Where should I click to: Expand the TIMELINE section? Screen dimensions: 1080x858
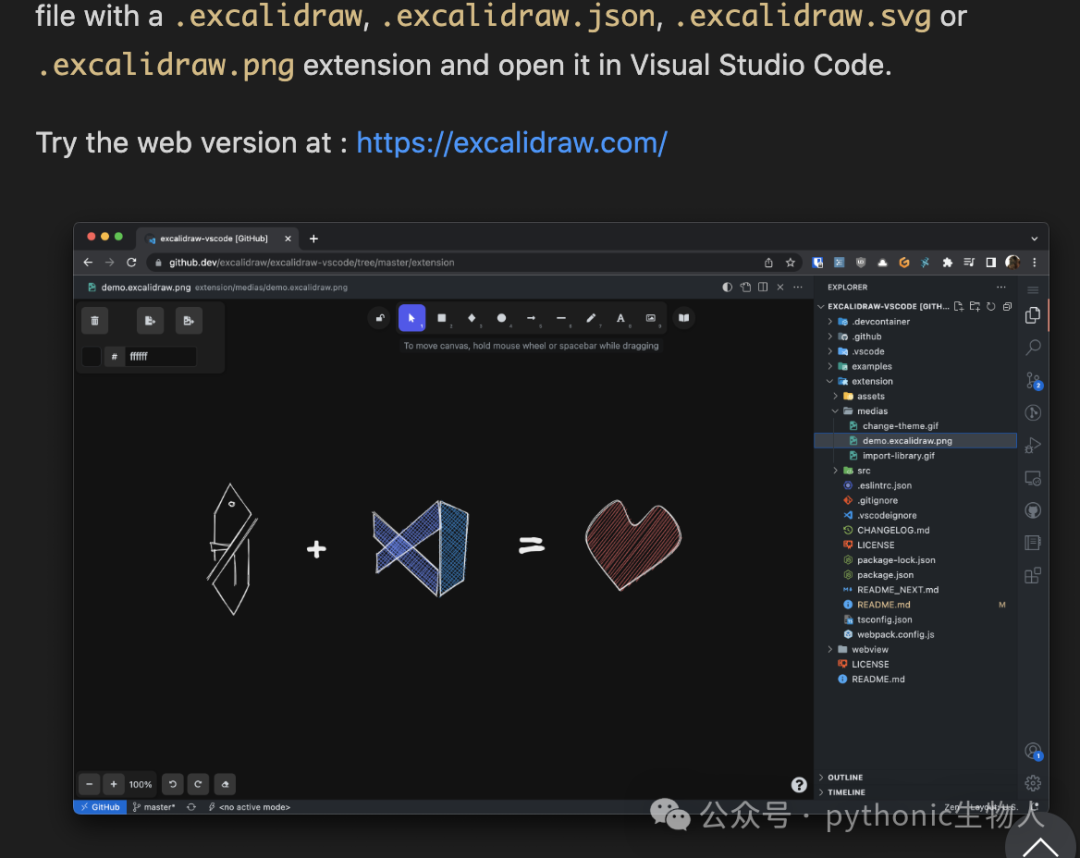pyautogui.click(x=916, y=793)
